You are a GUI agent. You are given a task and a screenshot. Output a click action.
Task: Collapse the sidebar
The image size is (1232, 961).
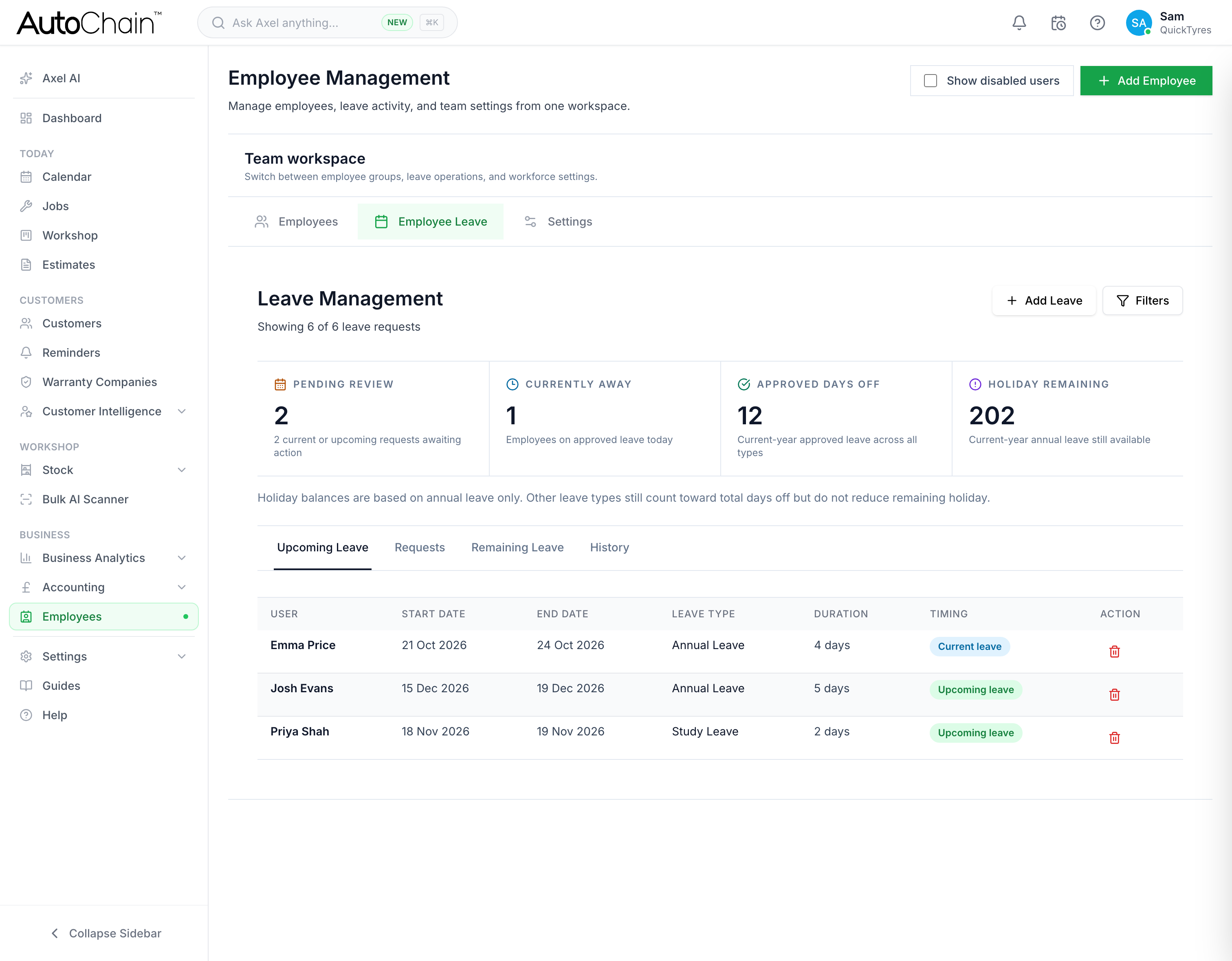click(x=105, y=933)
